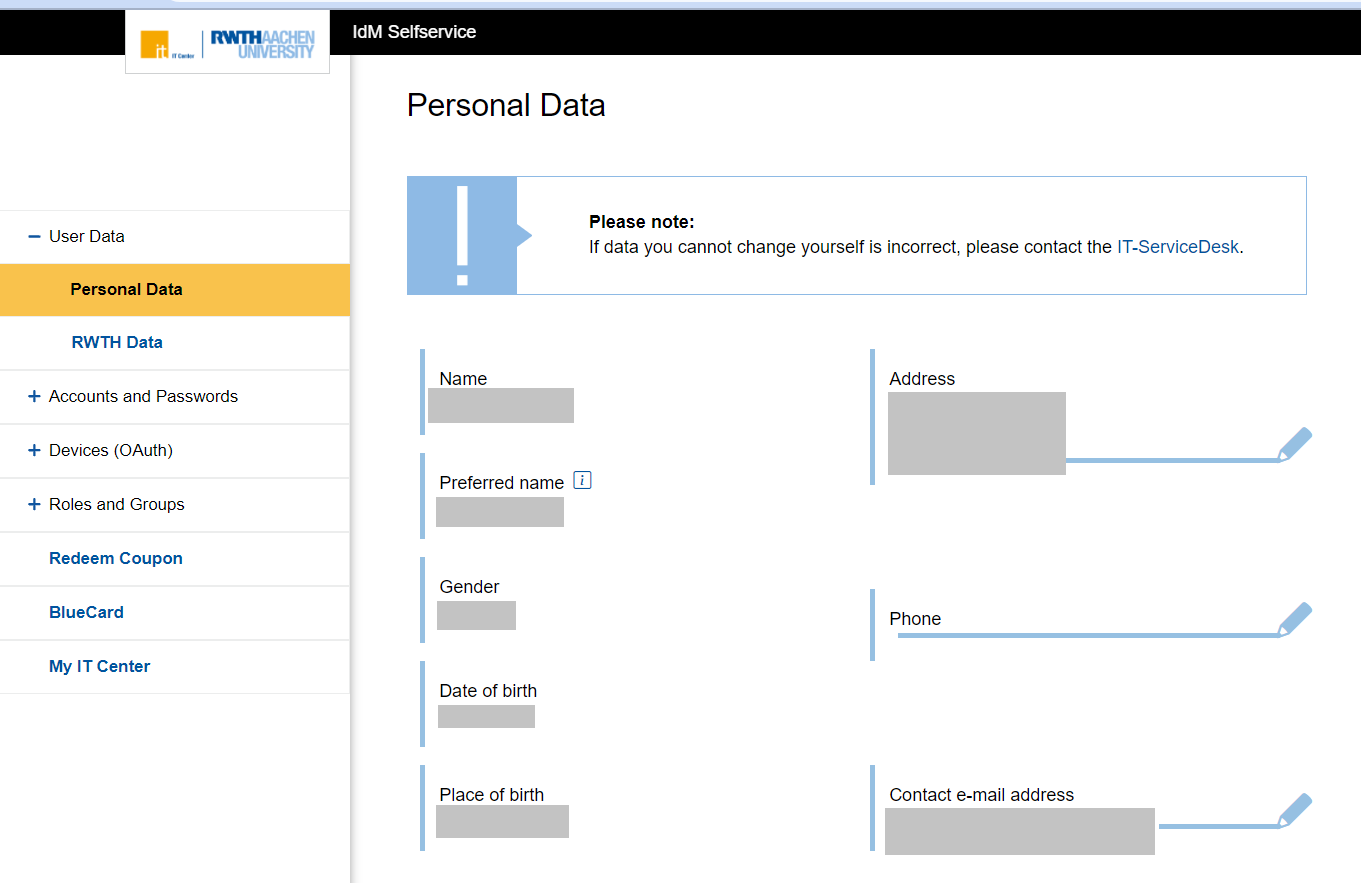Click the blue exclamation mark notice icon
This screenshot has width=1361, height=883.
click(x=462, y=235)
